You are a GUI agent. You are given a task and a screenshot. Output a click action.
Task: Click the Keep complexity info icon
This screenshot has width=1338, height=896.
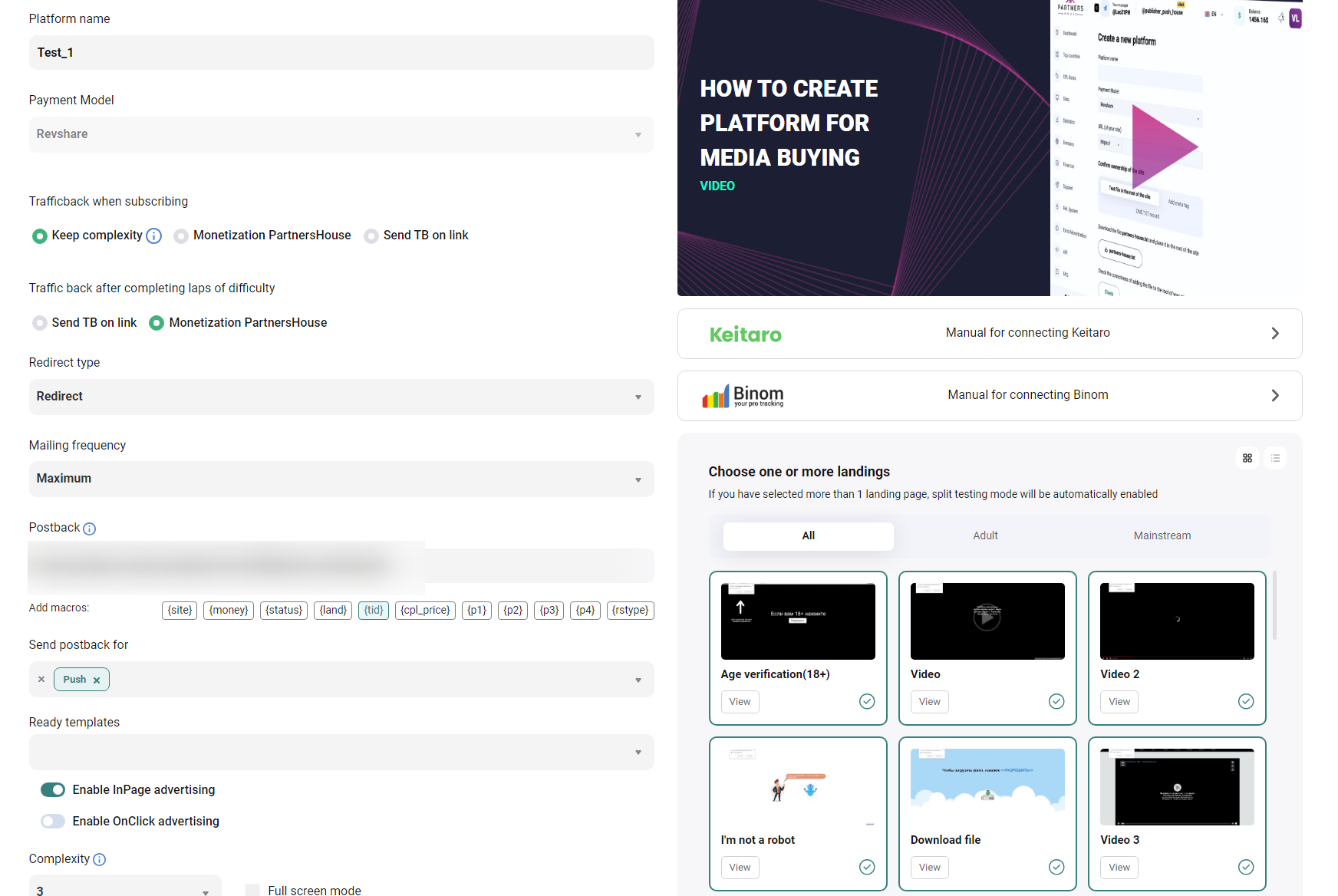coord(154,236)
